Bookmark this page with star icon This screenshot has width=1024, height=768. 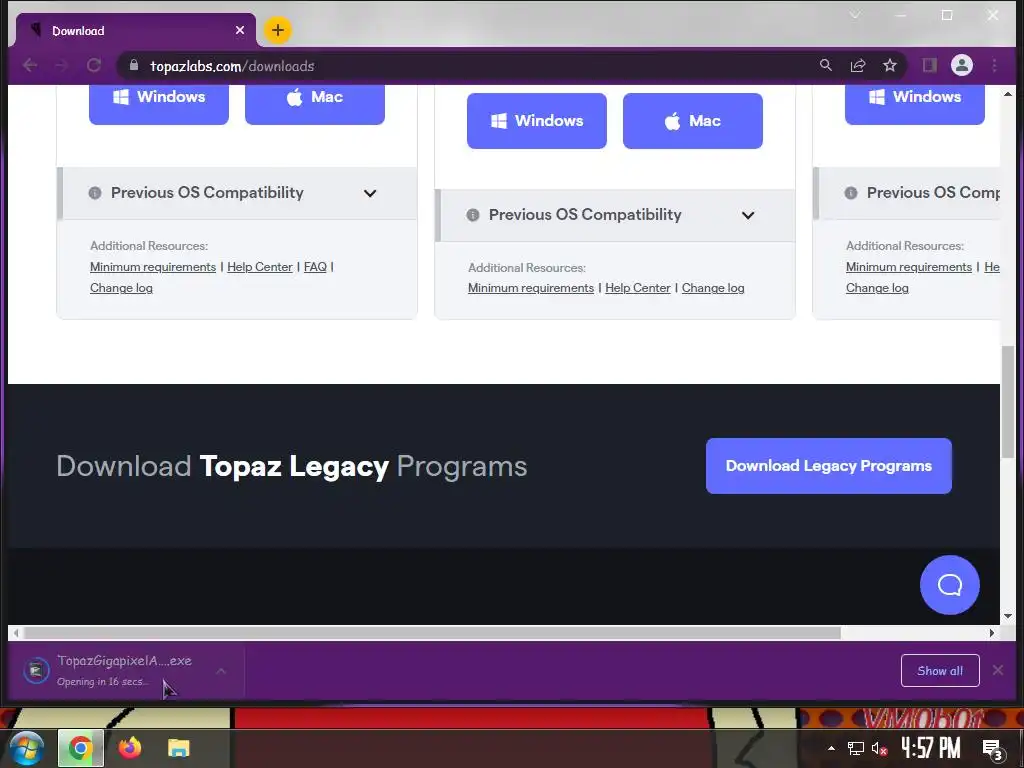[889, 65]
